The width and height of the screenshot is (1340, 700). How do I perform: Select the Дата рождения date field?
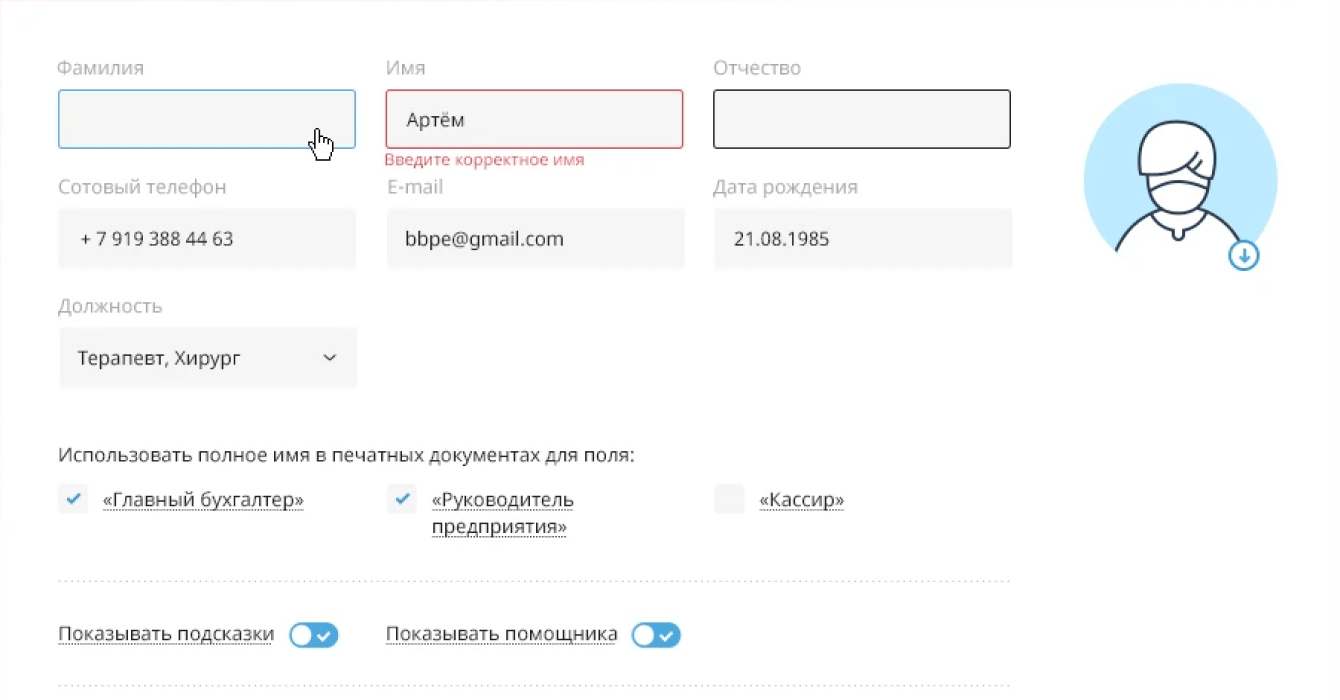coord(862,239)
